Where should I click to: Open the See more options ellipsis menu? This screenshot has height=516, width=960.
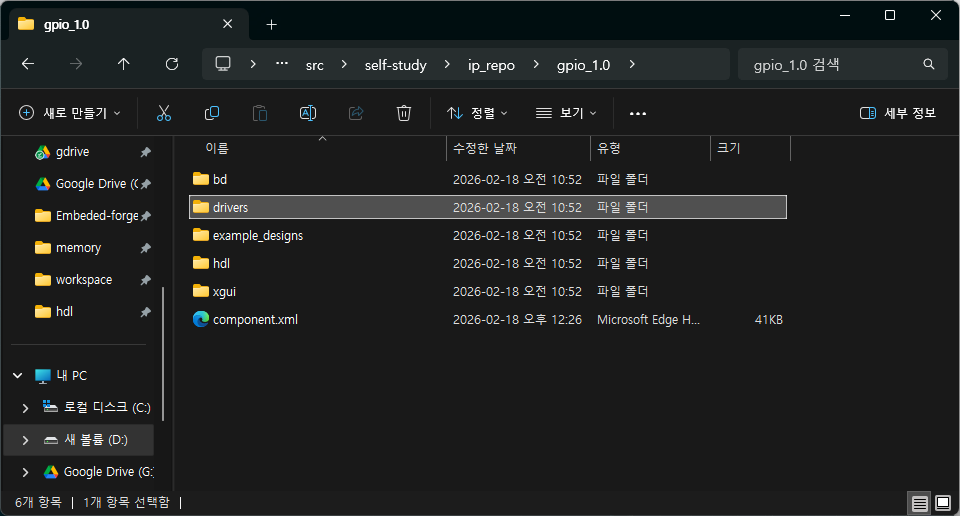click(638, 113)
